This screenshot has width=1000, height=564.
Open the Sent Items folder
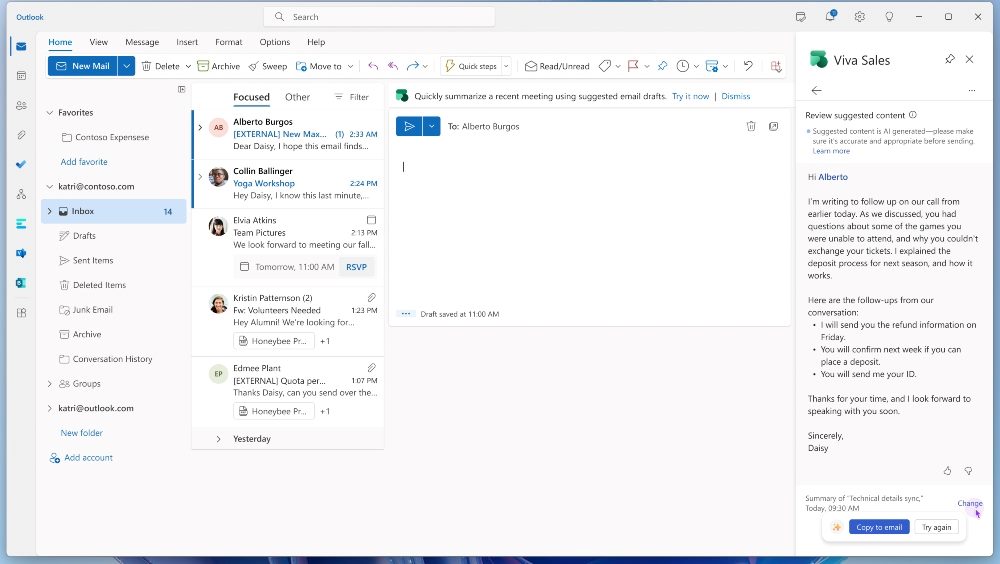pos(93,260)
